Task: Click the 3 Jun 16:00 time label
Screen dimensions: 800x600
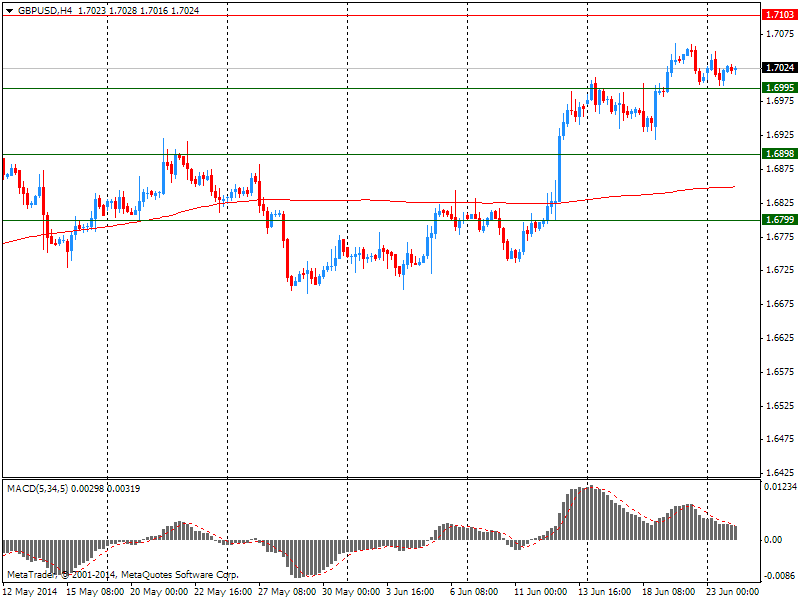Action: tap(411, 592)
